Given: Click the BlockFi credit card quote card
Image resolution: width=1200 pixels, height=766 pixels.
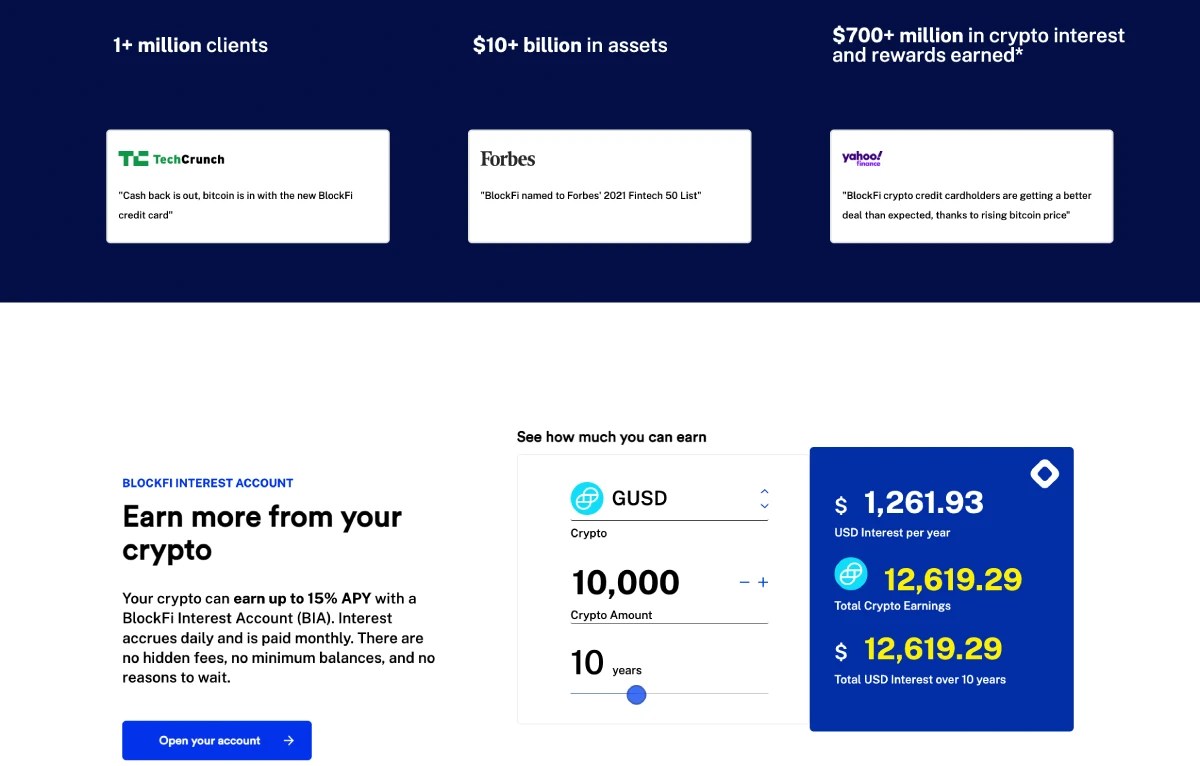Looking at the screenshot, I should 247,186.
